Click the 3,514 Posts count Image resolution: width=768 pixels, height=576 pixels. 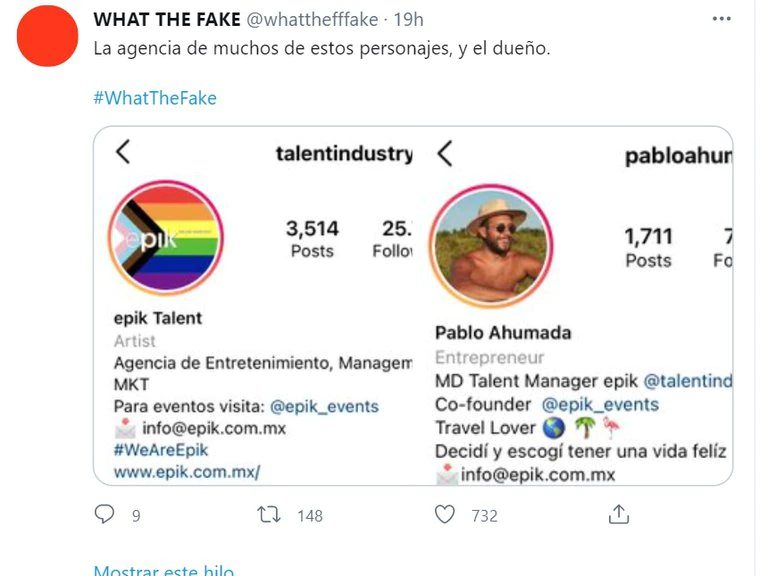click(x=312, y=238)
